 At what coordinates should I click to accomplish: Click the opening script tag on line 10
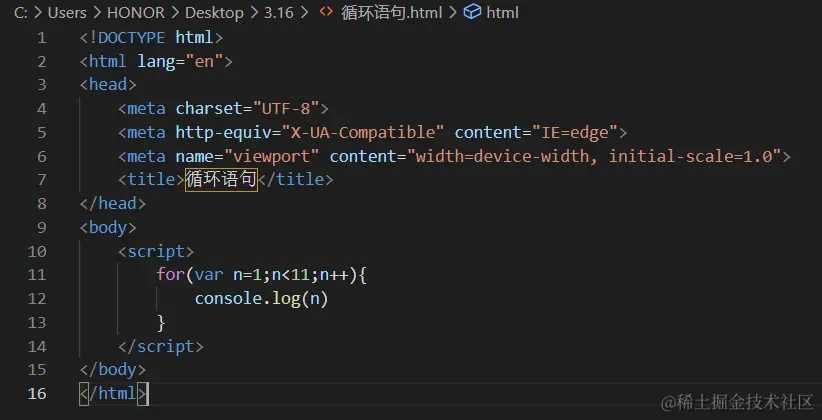pyautogui.click(x=156, y=251)
